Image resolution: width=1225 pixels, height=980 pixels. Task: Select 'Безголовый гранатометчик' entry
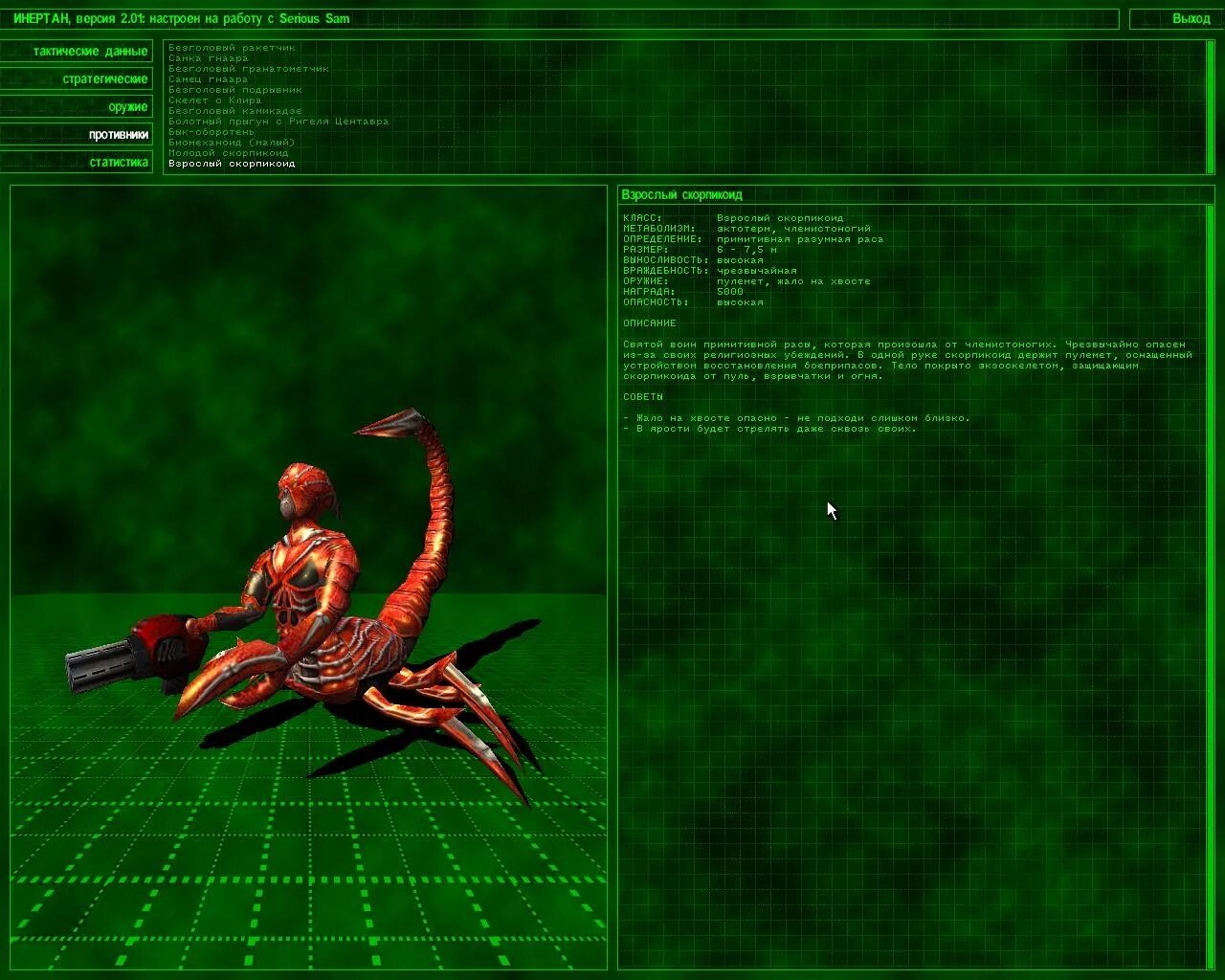(249, 69)
